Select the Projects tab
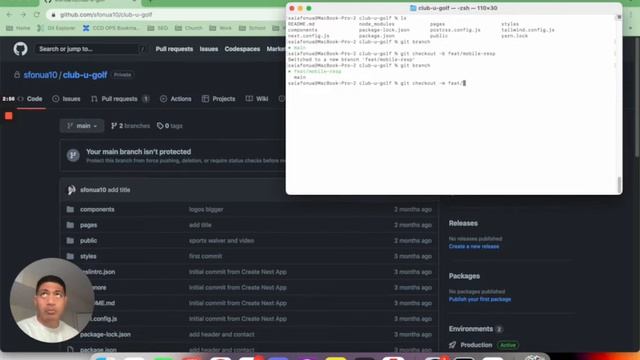Screen dimensions: 640x360 218,99
